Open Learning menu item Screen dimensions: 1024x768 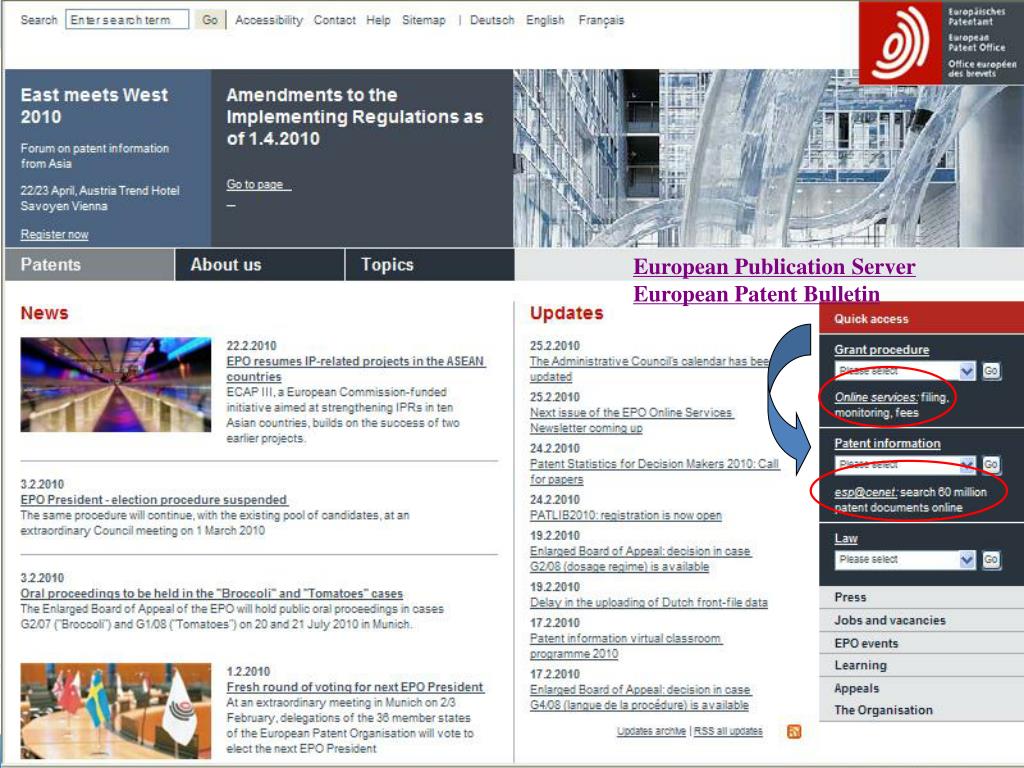[921, 665]
